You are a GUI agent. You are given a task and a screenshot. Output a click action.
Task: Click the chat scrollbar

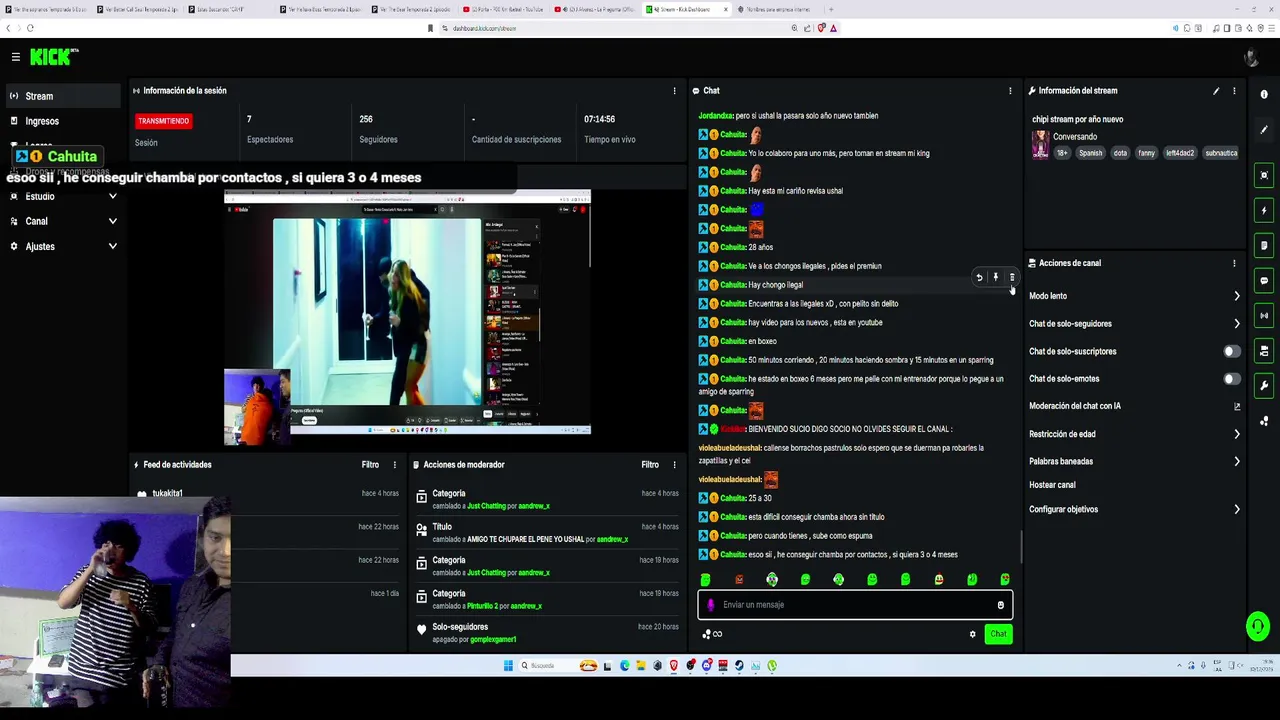pyautogui.click(x=1021, y=545)
